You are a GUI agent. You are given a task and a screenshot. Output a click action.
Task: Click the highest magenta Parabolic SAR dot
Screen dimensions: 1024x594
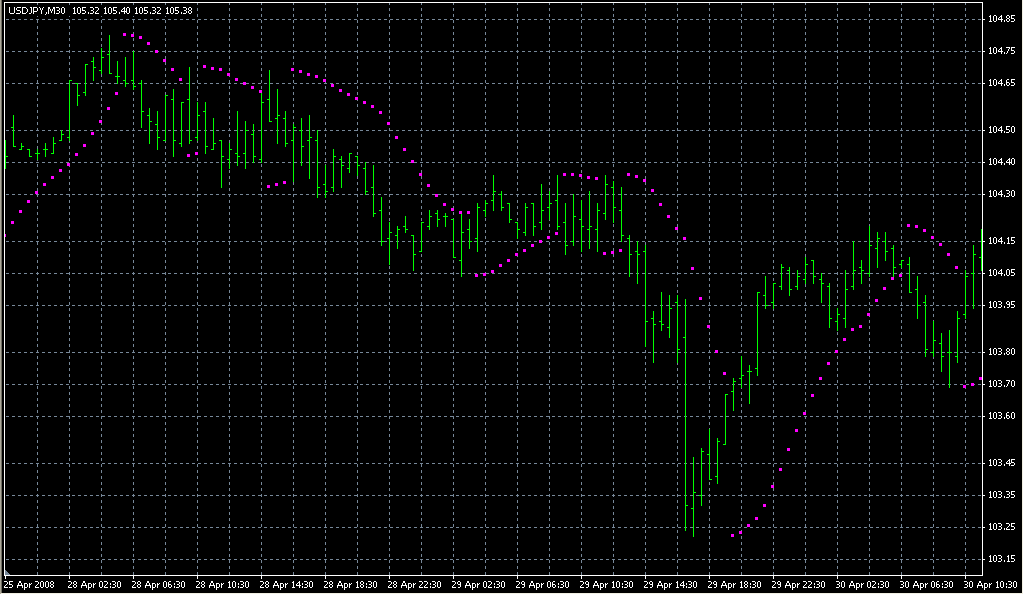tap(124, 35)
